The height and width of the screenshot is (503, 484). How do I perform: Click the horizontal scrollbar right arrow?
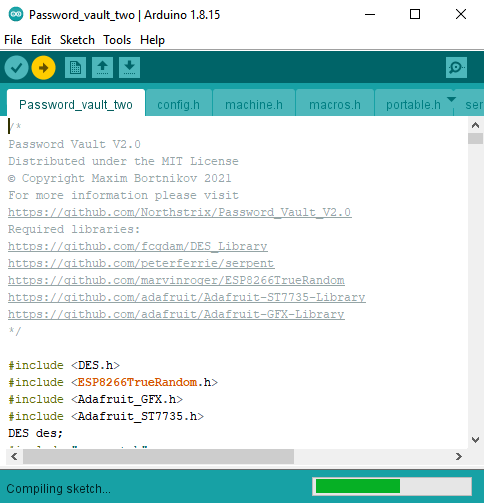pyautogui.click(x=459, y=456)
